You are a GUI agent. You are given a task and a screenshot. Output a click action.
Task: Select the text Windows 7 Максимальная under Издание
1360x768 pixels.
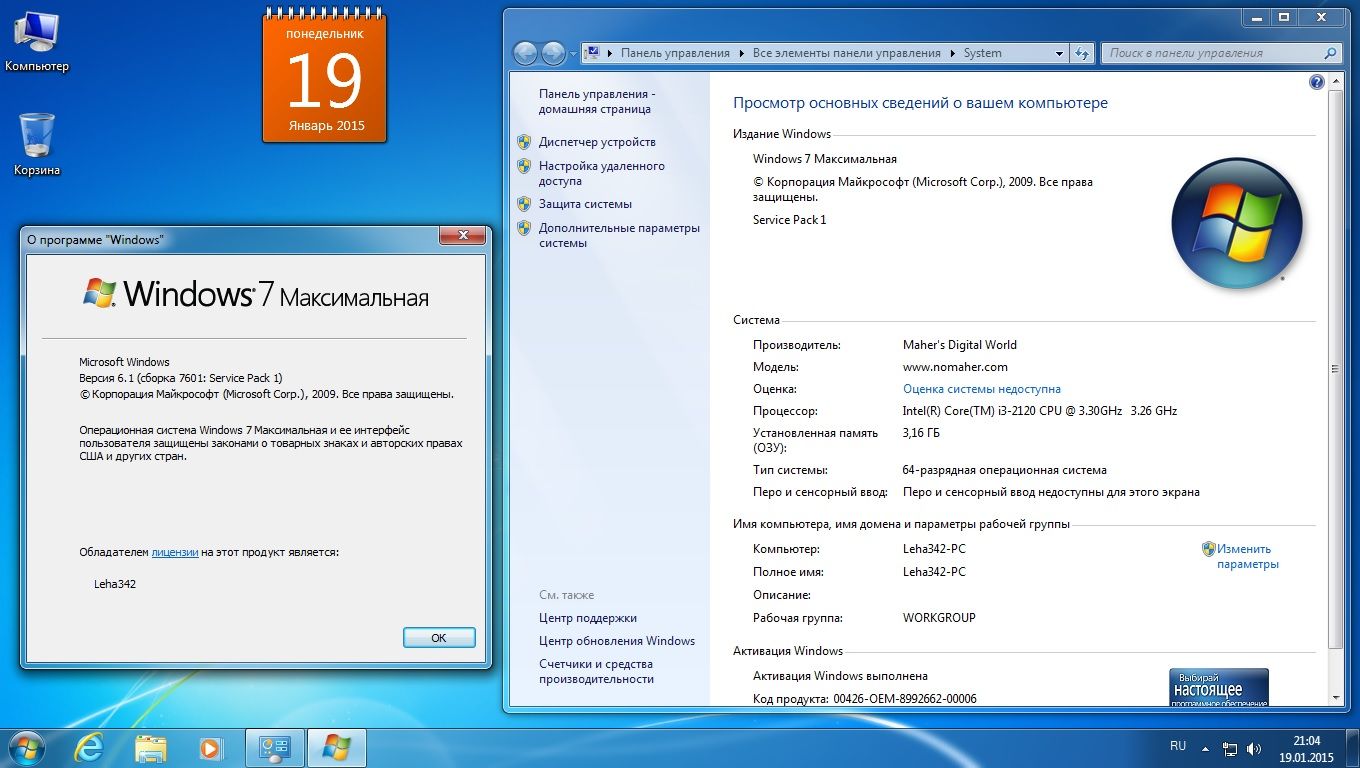pyautogui.click(x=824, y=159)
